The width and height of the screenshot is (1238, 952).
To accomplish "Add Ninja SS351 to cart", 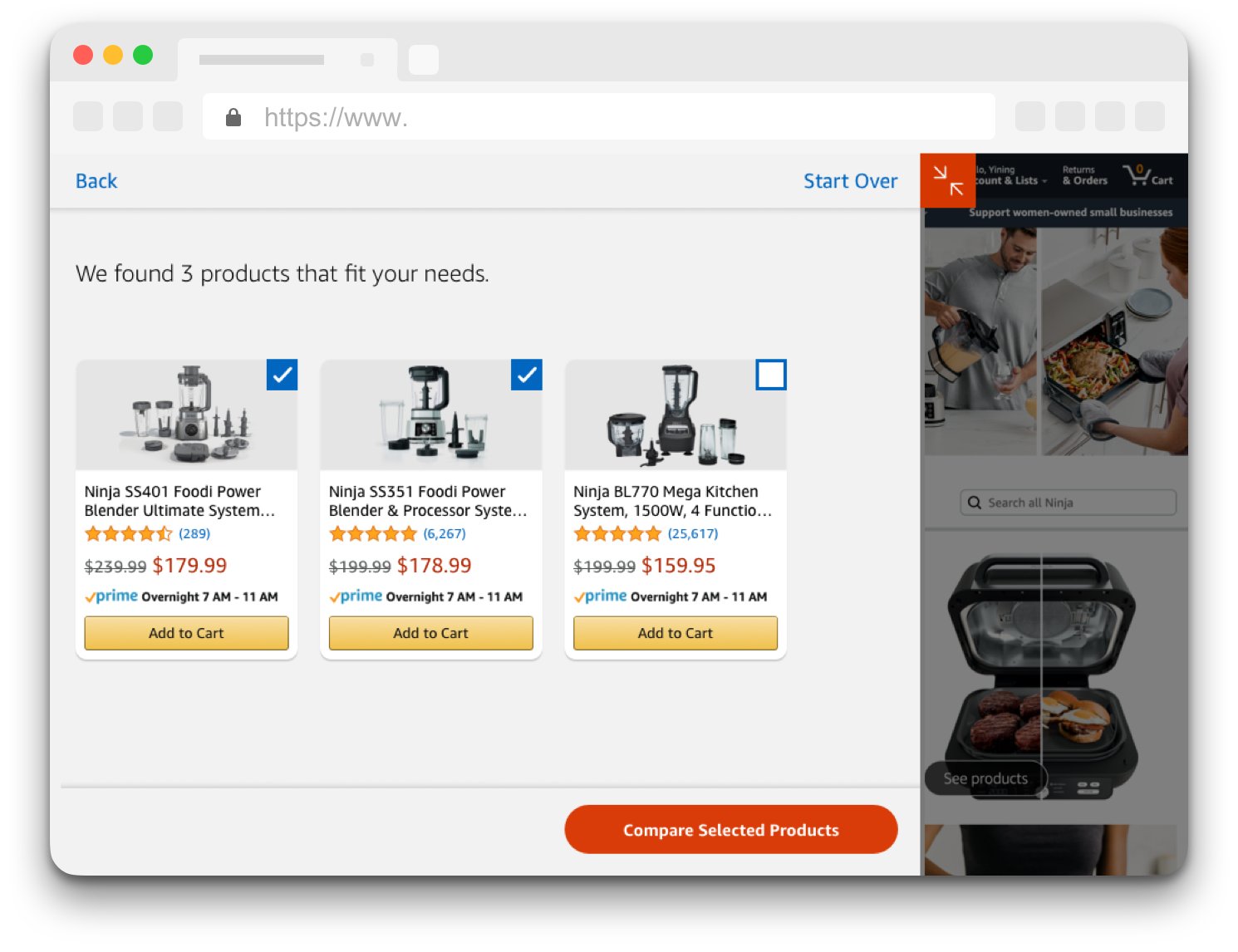I will coord(431,633).
